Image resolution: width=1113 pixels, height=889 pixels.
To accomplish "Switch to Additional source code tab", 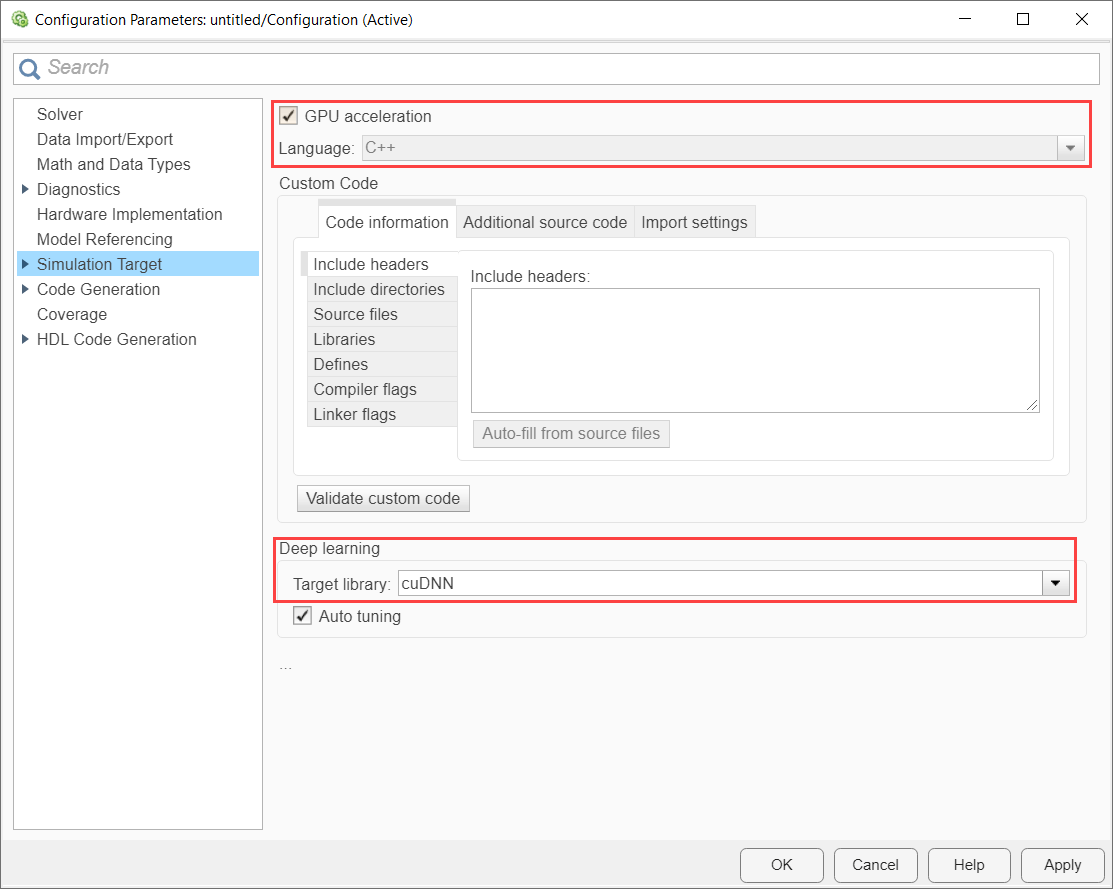I will coord(545,222).
